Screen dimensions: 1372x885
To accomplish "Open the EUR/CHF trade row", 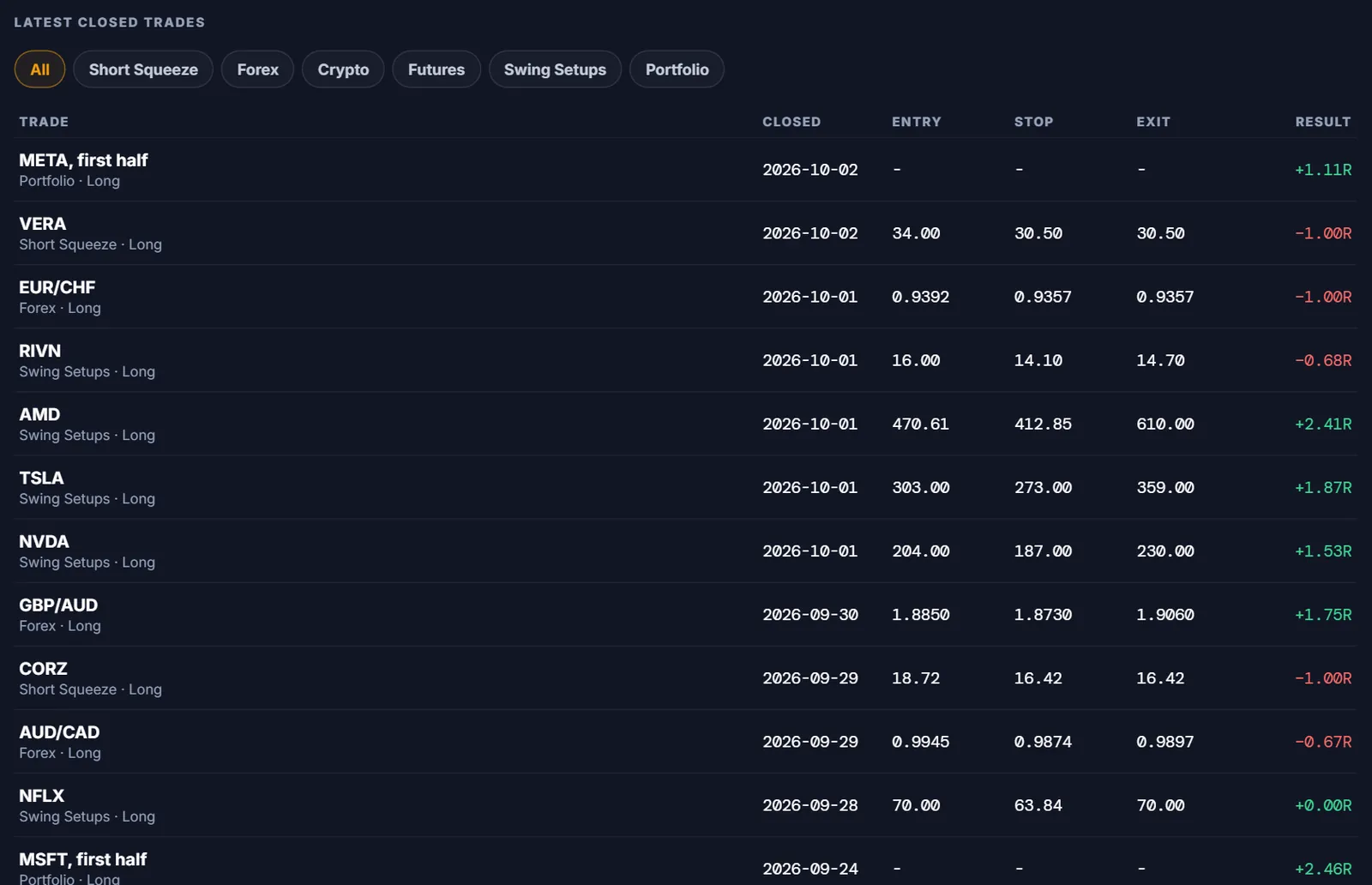I will click(x=685, y=297).
